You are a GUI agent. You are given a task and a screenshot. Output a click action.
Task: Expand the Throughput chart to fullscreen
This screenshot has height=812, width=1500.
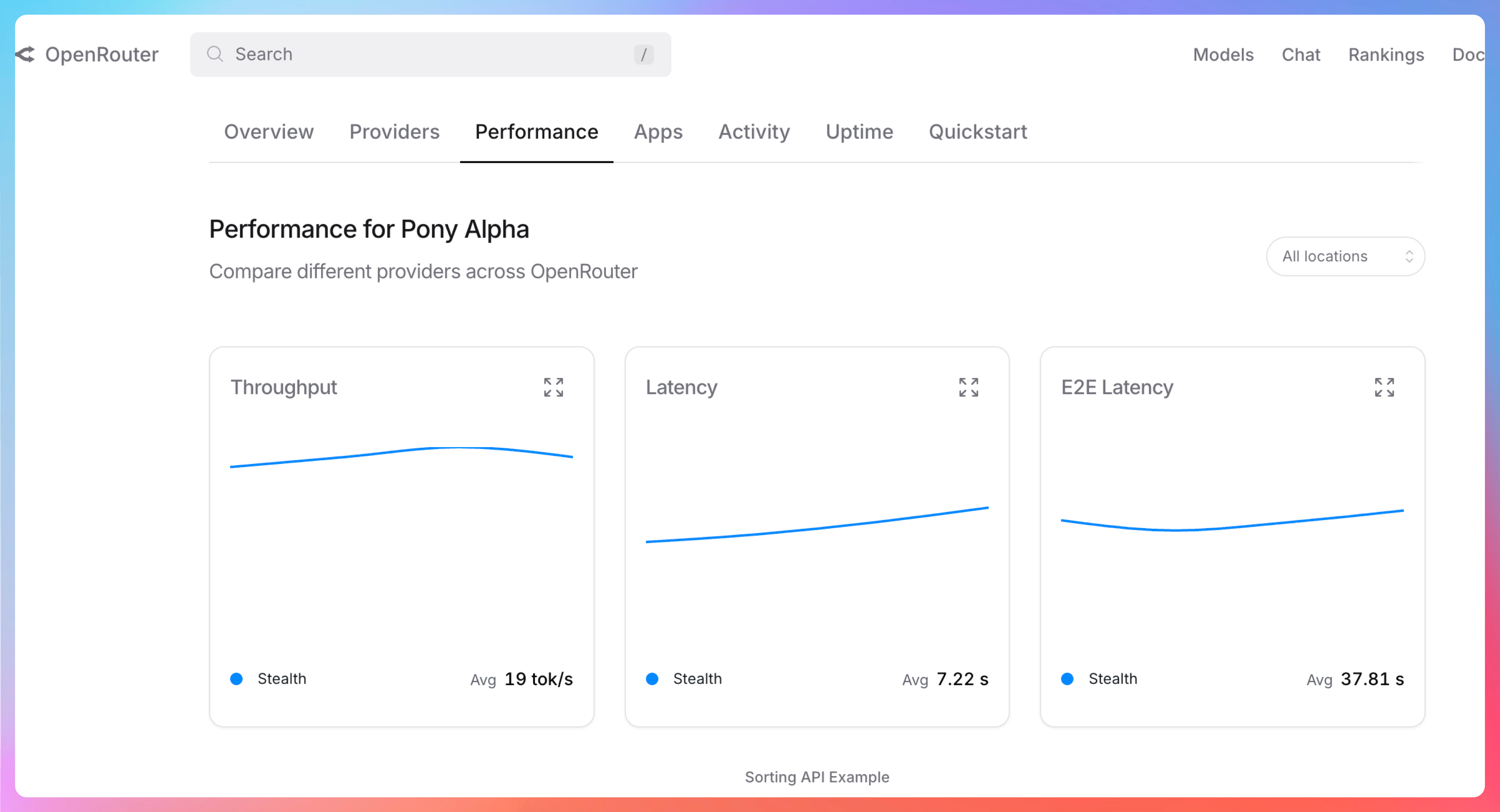point(553,387)
